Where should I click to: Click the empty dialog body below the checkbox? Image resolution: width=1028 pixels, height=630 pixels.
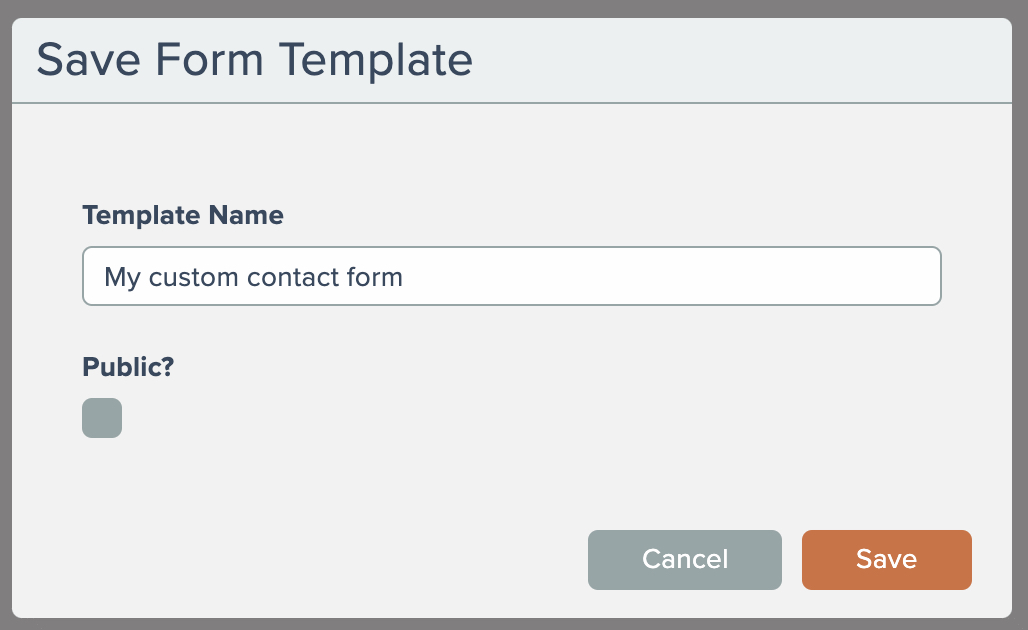[x=300, y=490]
